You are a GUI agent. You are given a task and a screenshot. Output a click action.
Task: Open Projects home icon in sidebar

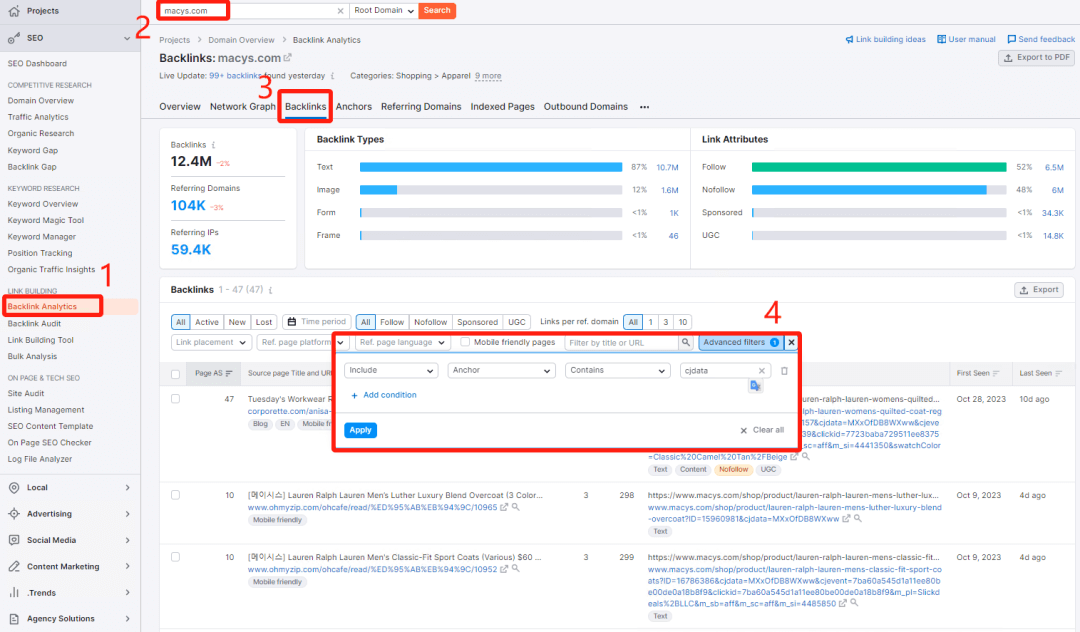(x=14, y=11)
